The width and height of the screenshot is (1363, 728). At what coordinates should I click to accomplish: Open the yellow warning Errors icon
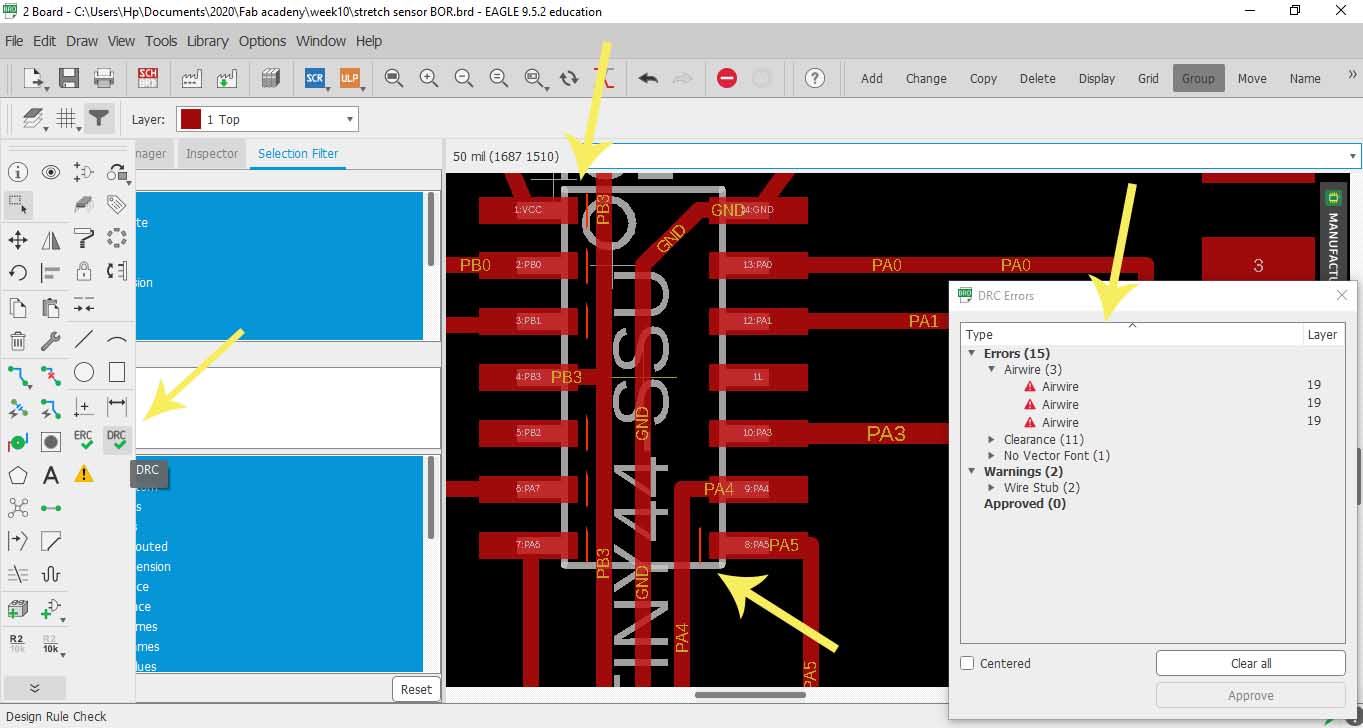click(x=84, y=474)
